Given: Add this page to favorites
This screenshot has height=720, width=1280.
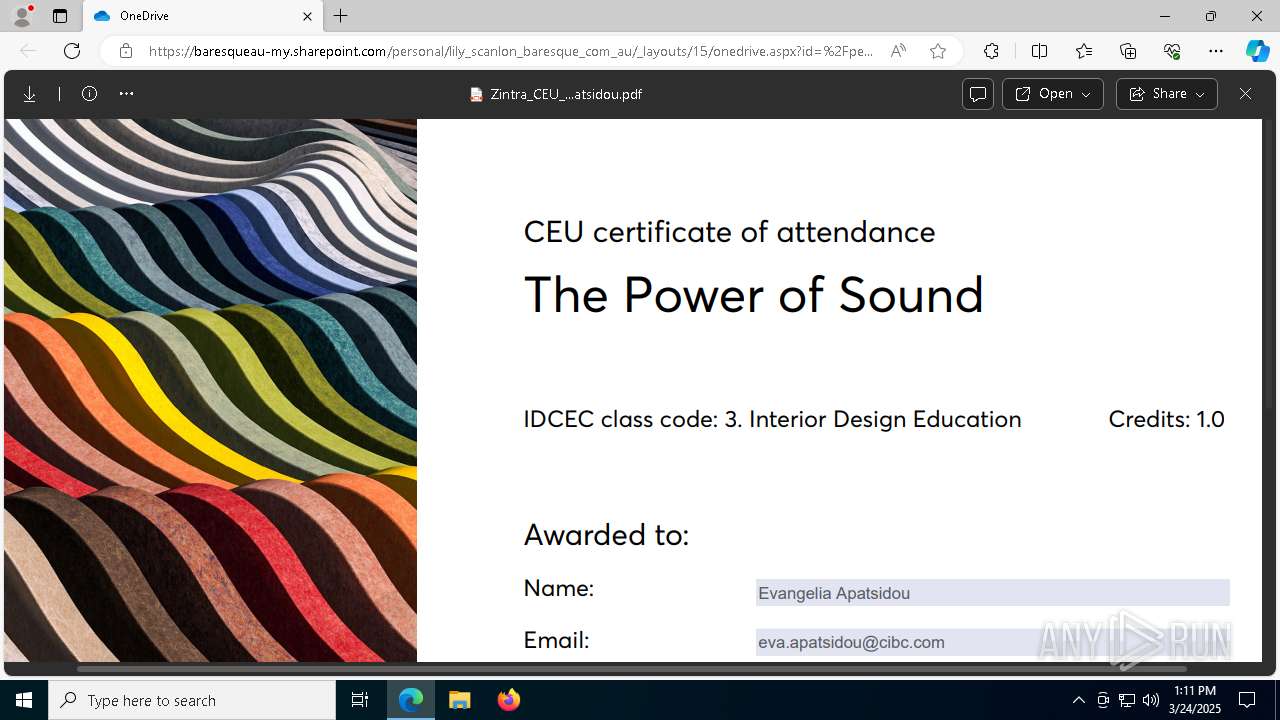Looking at the screenshot, I should coord(938,51).
